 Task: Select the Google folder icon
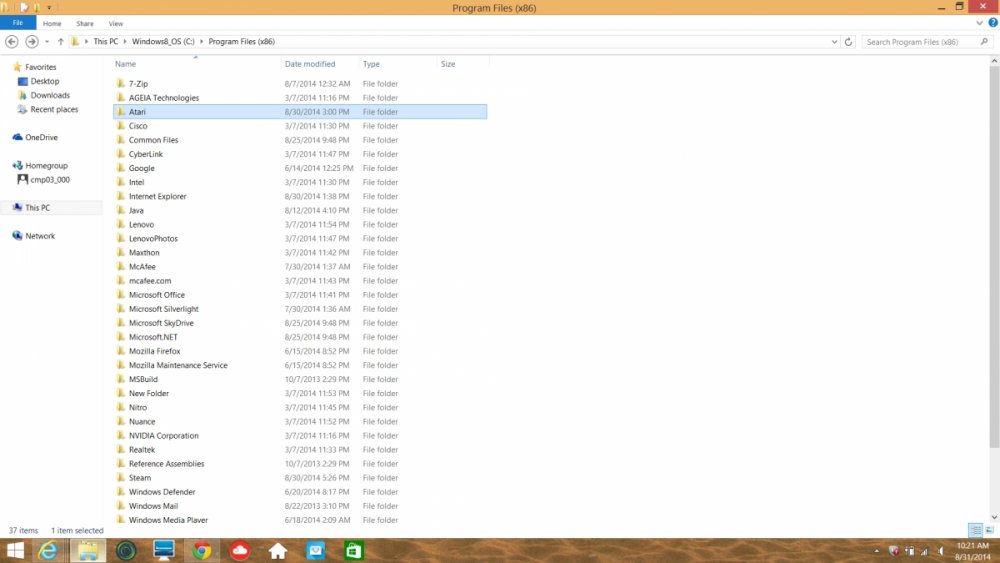[x=121, y=168]
